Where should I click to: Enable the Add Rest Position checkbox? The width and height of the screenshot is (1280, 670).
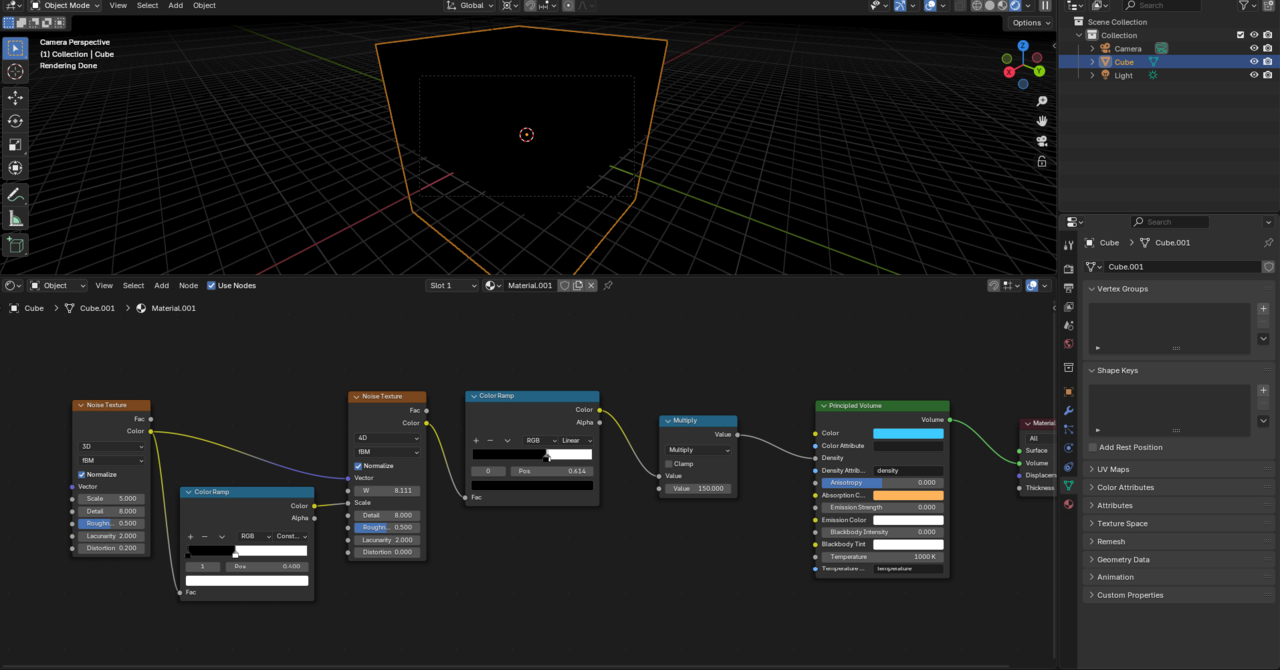(1093, 447)
